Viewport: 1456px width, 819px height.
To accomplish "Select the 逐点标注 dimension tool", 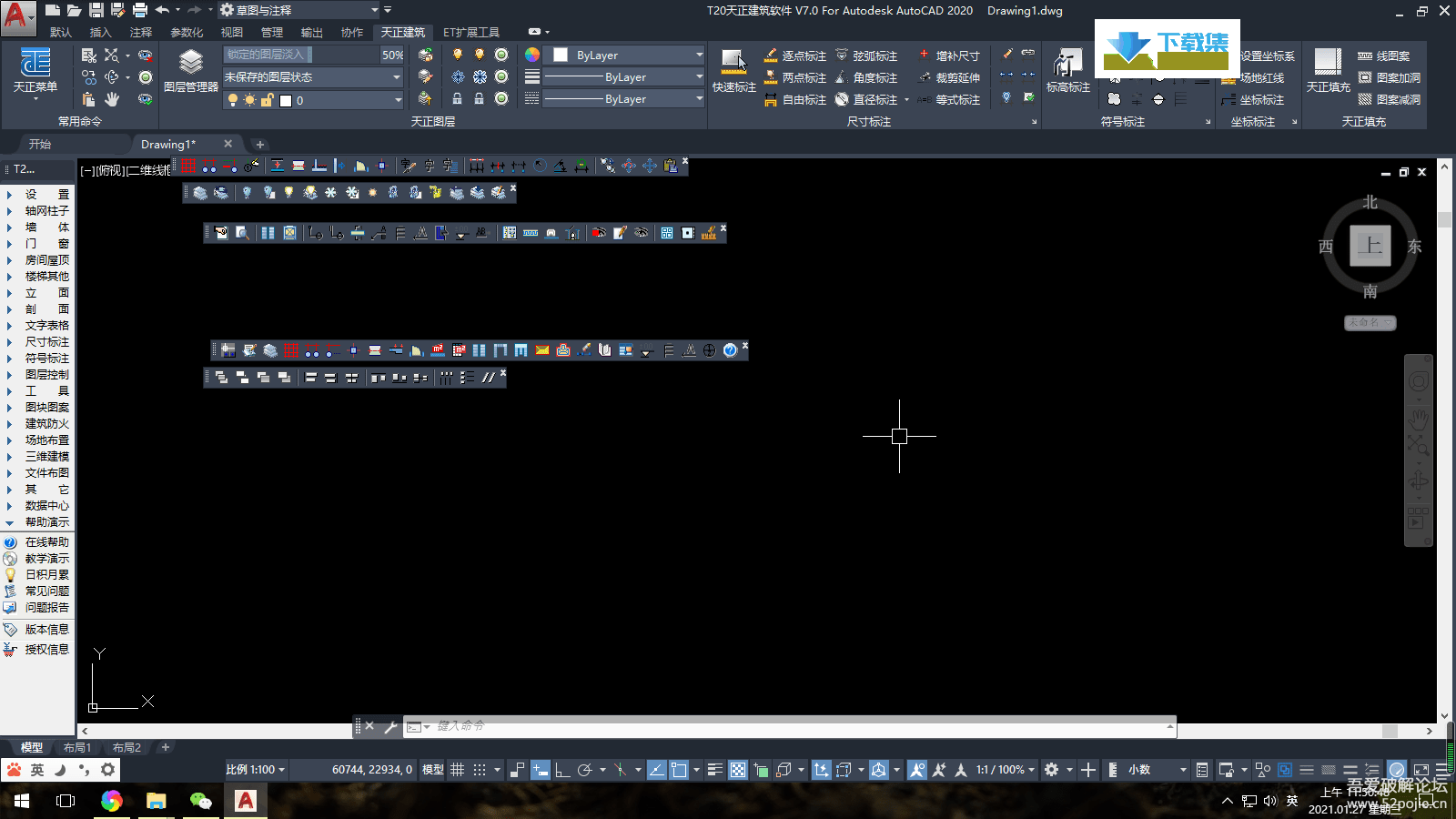I will (794, 56).
